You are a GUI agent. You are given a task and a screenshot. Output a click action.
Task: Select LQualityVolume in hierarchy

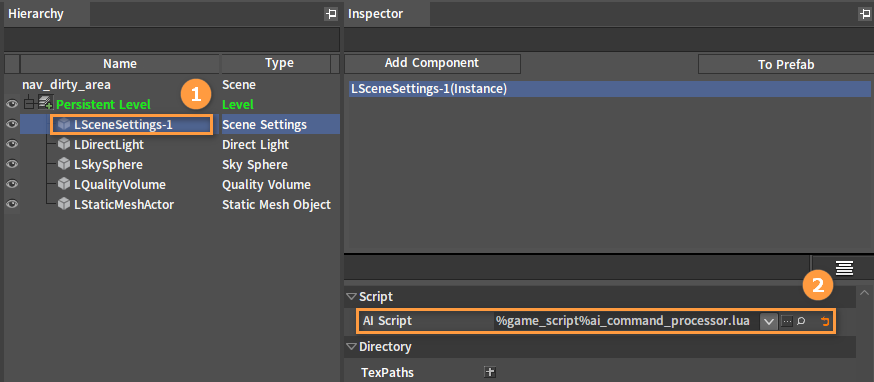119,185
